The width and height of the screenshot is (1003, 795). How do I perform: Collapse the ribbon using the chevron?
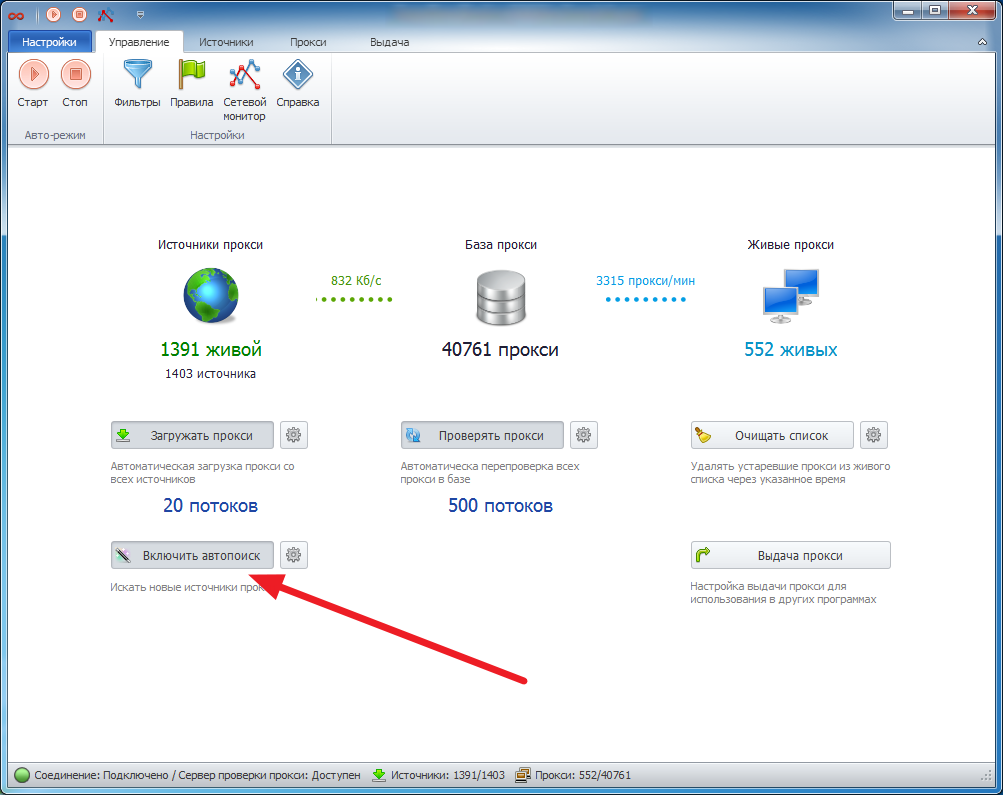[982, 42]
